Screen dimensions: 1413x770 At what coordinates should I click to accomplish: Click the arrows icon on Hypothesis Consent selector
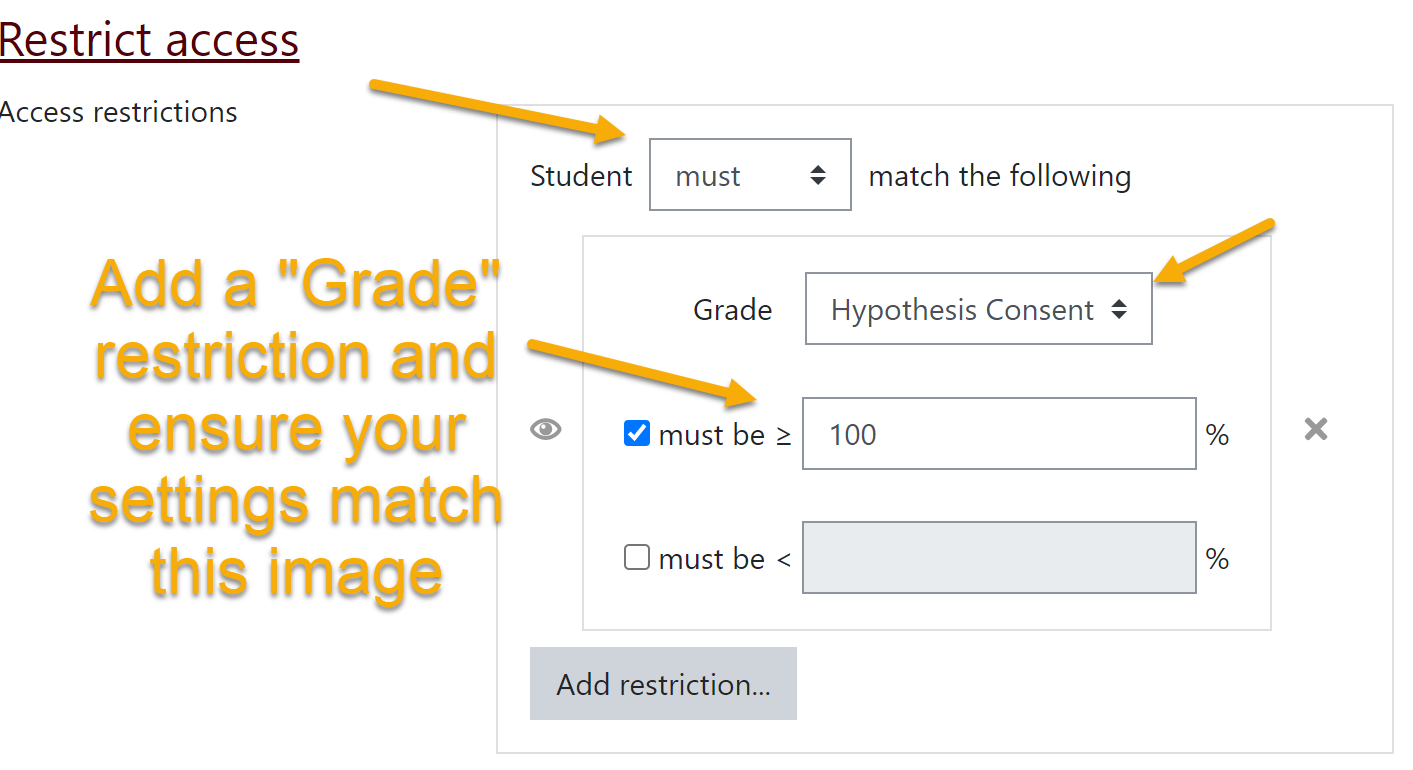click(1119, 310)
